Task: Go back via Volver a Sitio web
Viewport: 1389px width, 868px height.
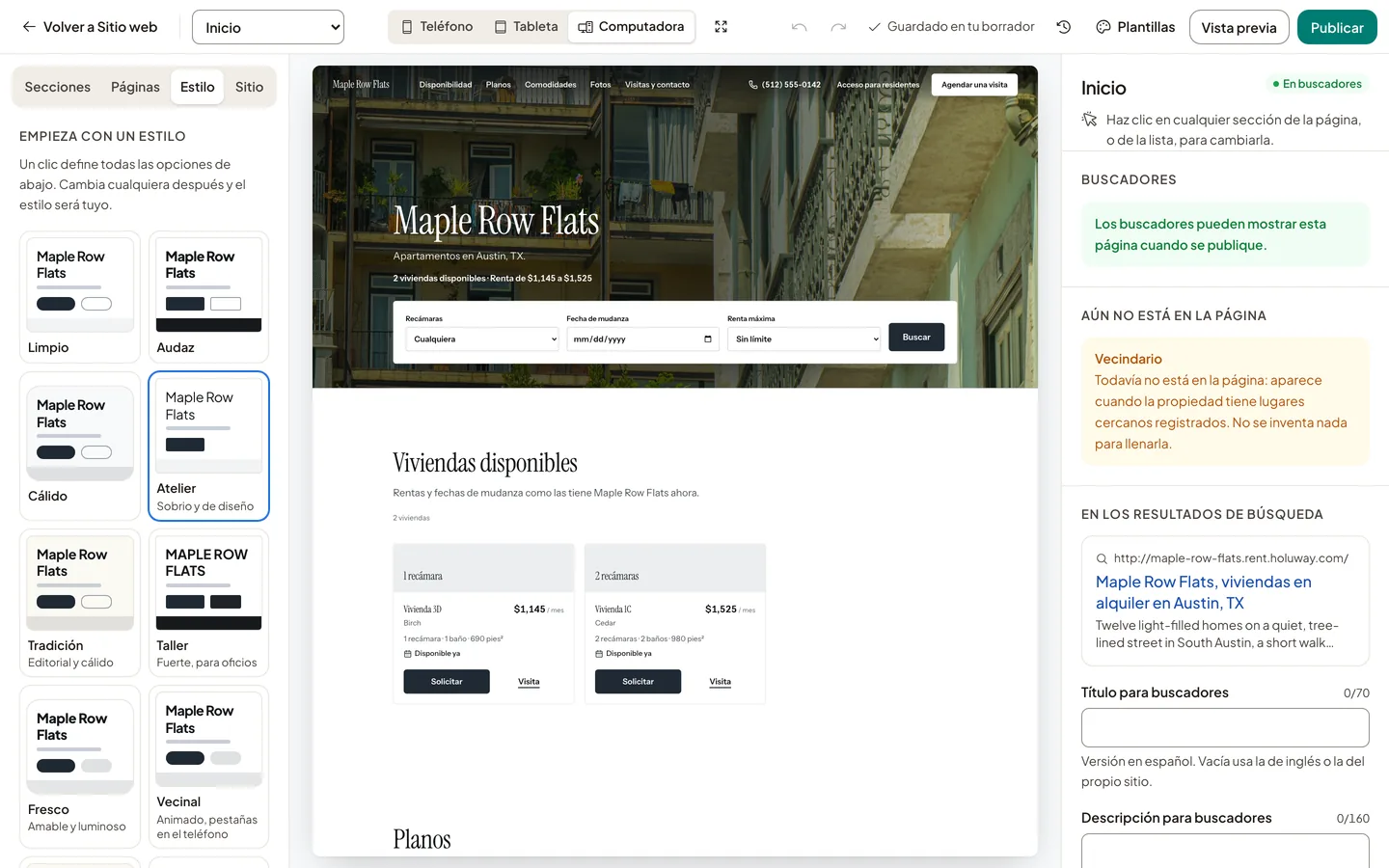Action: pyautogui.click(x=90, y=27)
